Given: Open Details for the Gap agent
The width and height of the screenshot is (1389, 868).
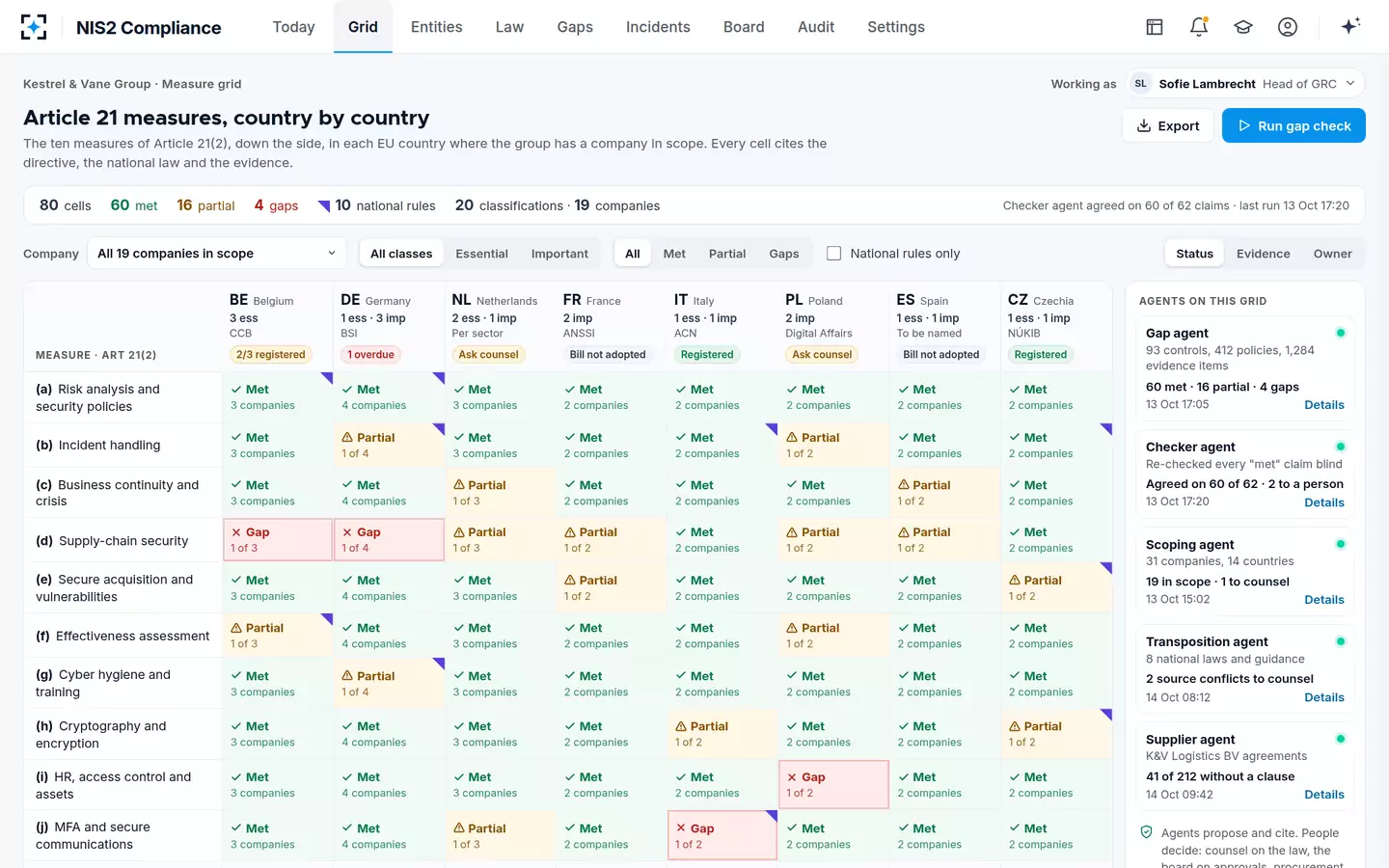Looking at the screenshot, I should 1323,405.
